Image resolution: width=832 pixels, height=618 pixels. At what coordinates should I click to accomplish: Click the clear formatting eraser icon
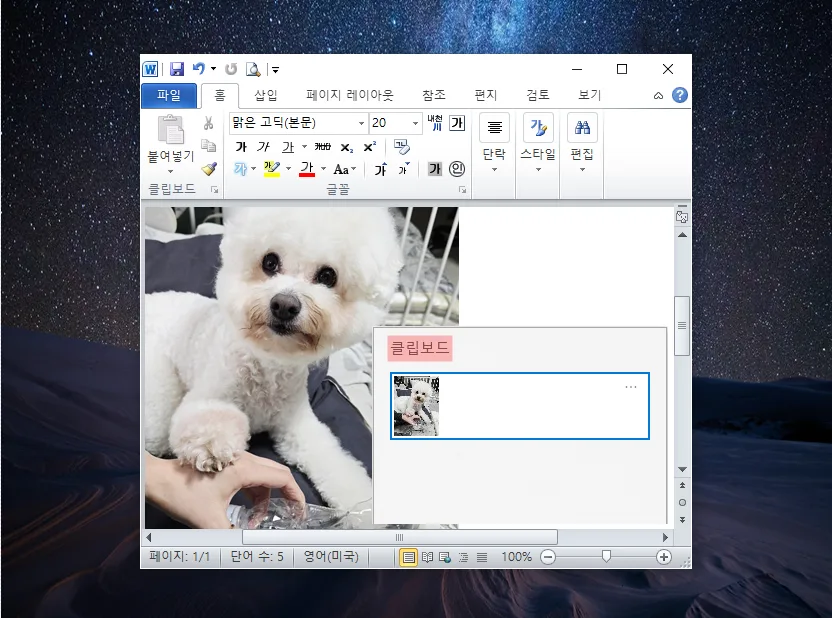(x=402, y=146)
